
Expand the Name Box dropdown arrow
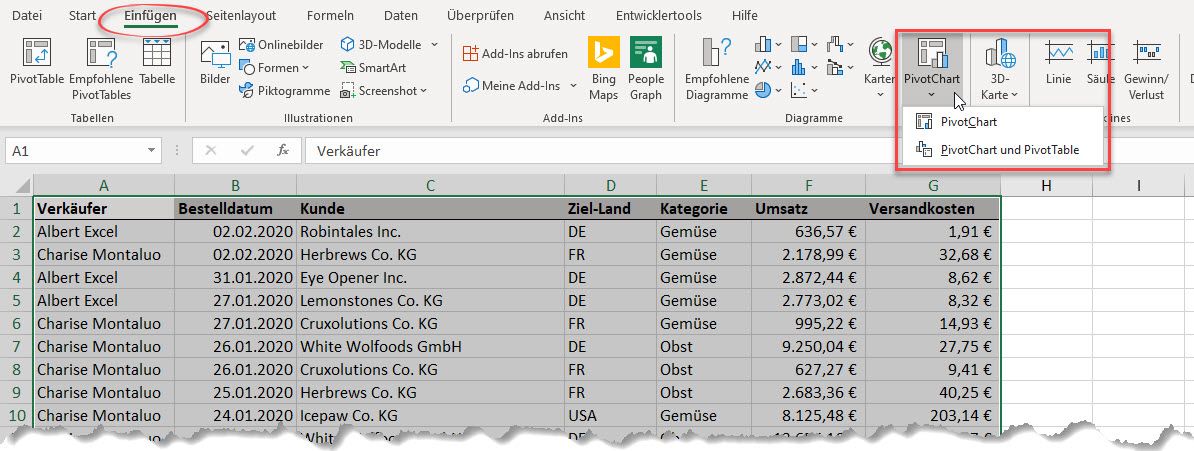click(x=152, y=151)
